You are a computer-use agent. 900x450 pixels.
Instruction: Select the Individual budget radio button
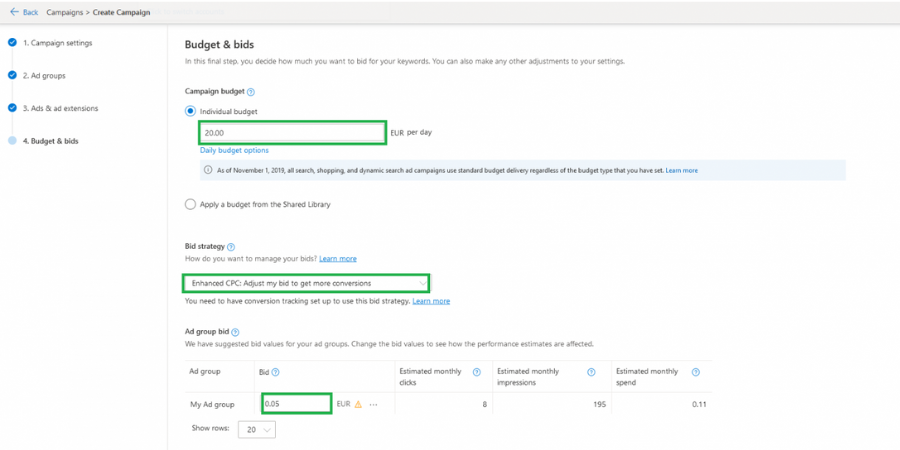click(190, 111)
